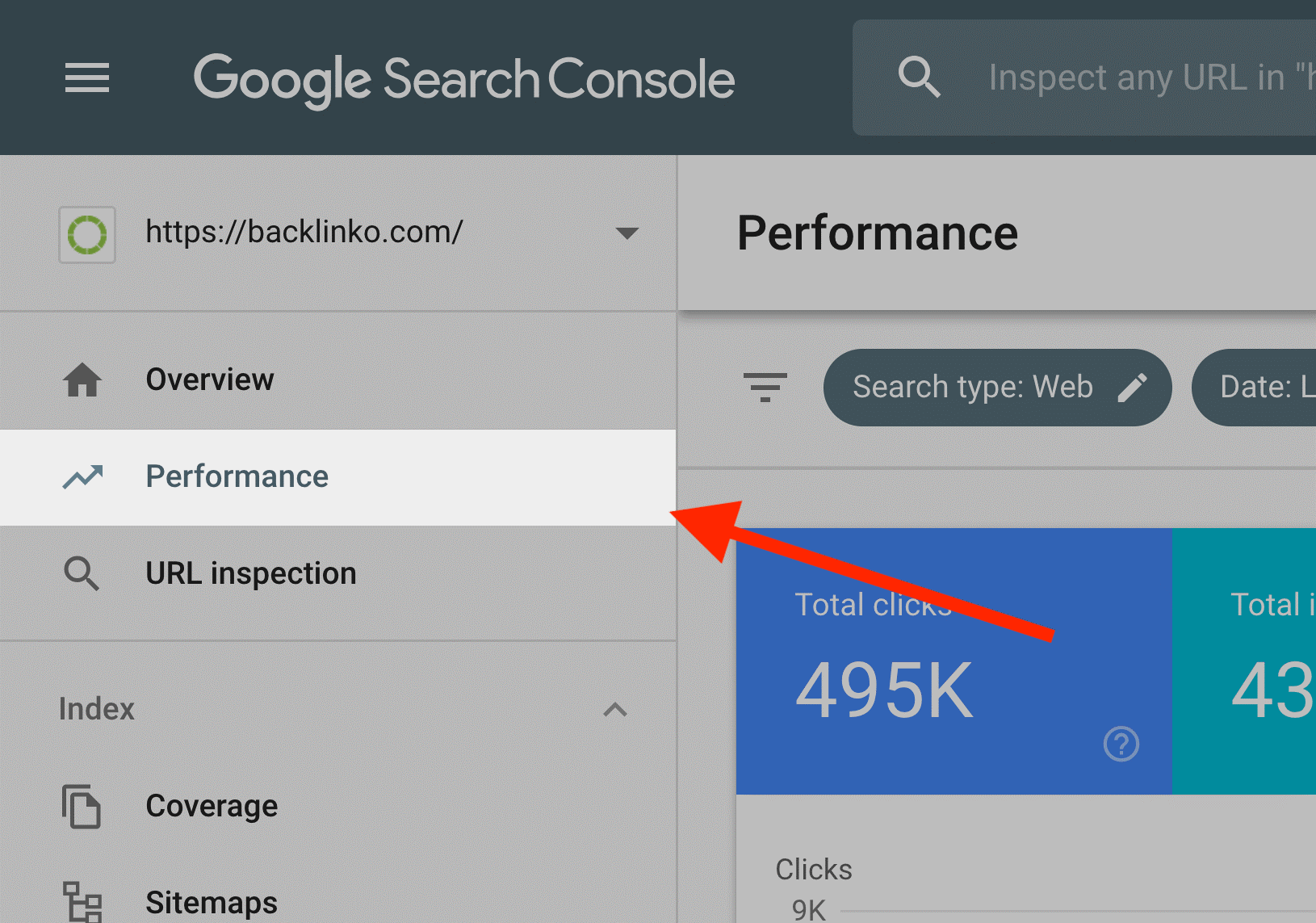
Task: Click the magnifier icon in the URL search bar
Action: point(920,78)
